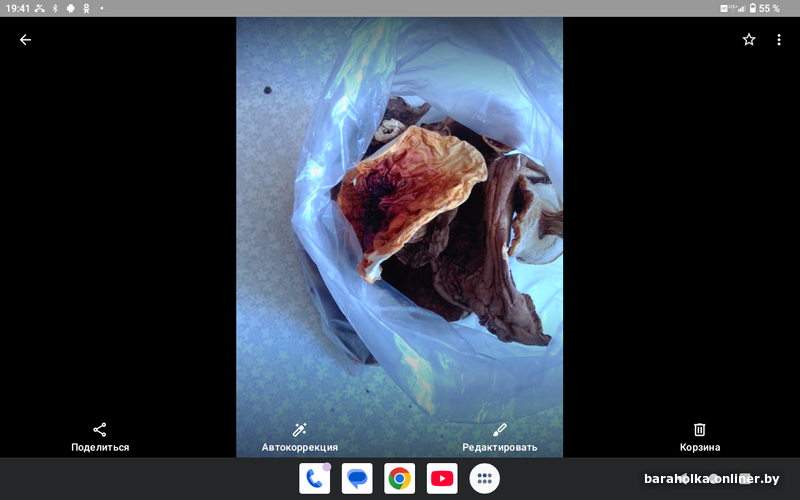
Task: Tap the Поделиться share button
Action: tap(100, 438)
